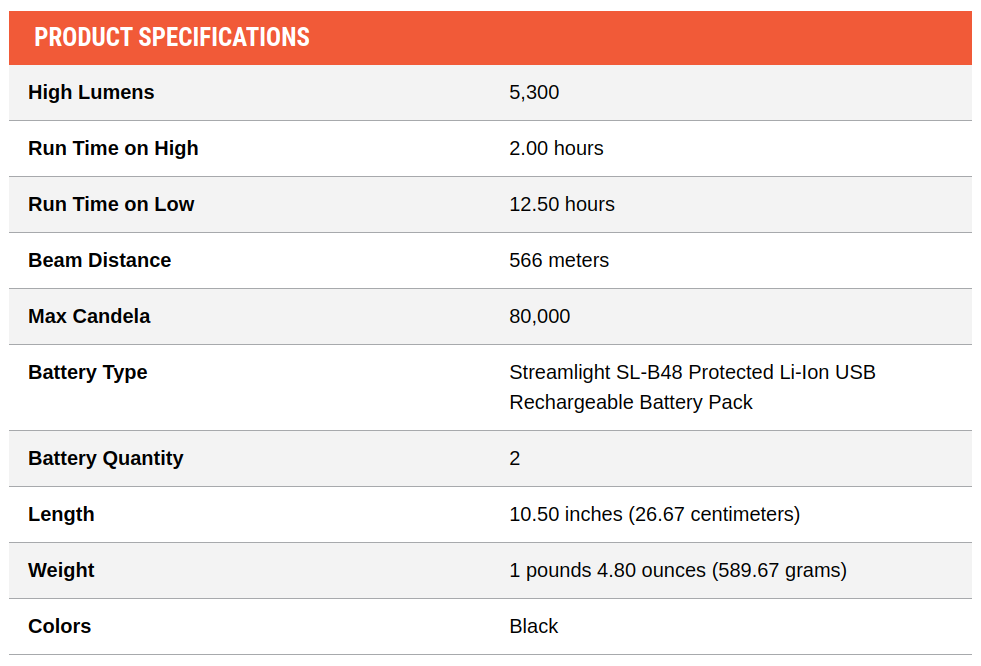Select the Weight label

(x=61, y=570)
